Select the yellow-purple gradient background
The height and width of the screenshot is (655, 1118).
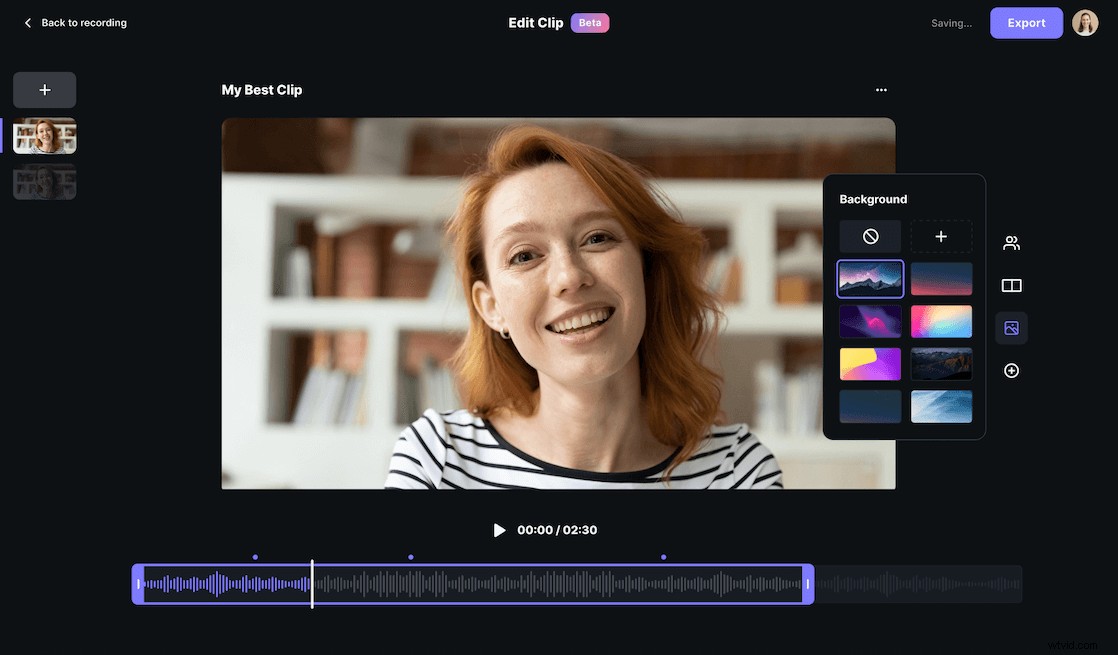870,364
